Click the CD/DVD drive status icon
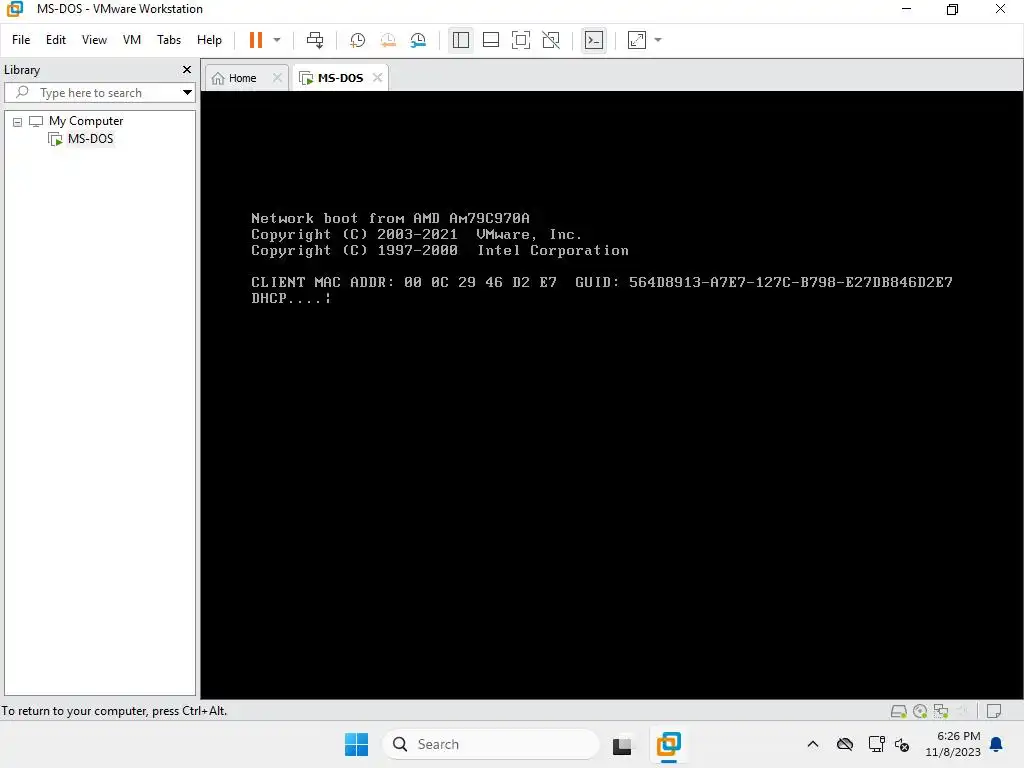 coord(920,711)
